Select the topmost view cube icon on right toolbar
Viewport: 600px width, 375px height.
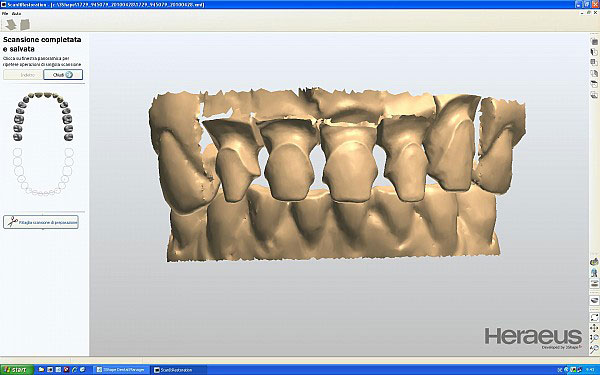point(594,41)
